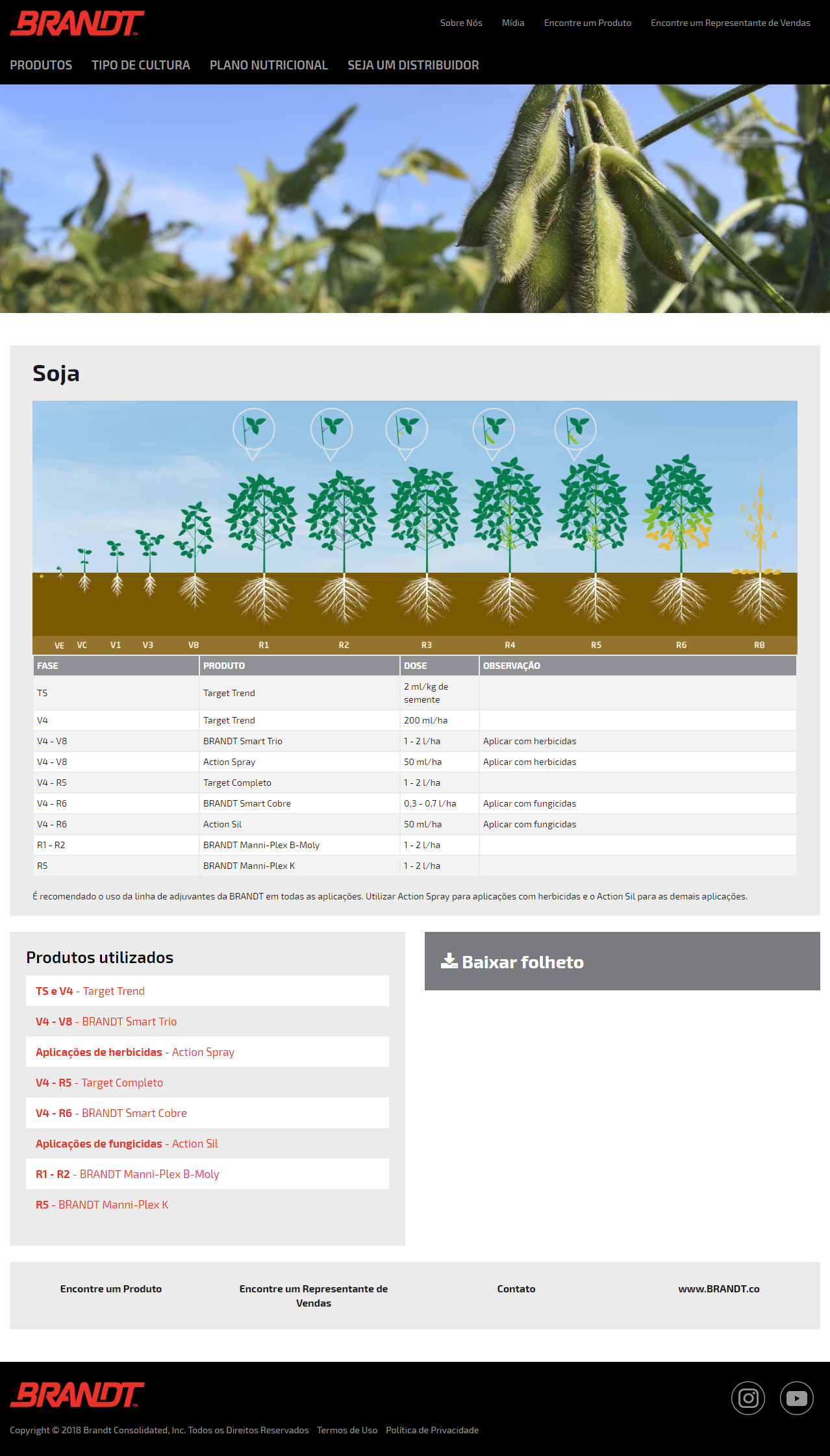Viewport: 830px width, 1456px height.
Task: Open the YouTube icon in footer
Action: [797, 1398]
